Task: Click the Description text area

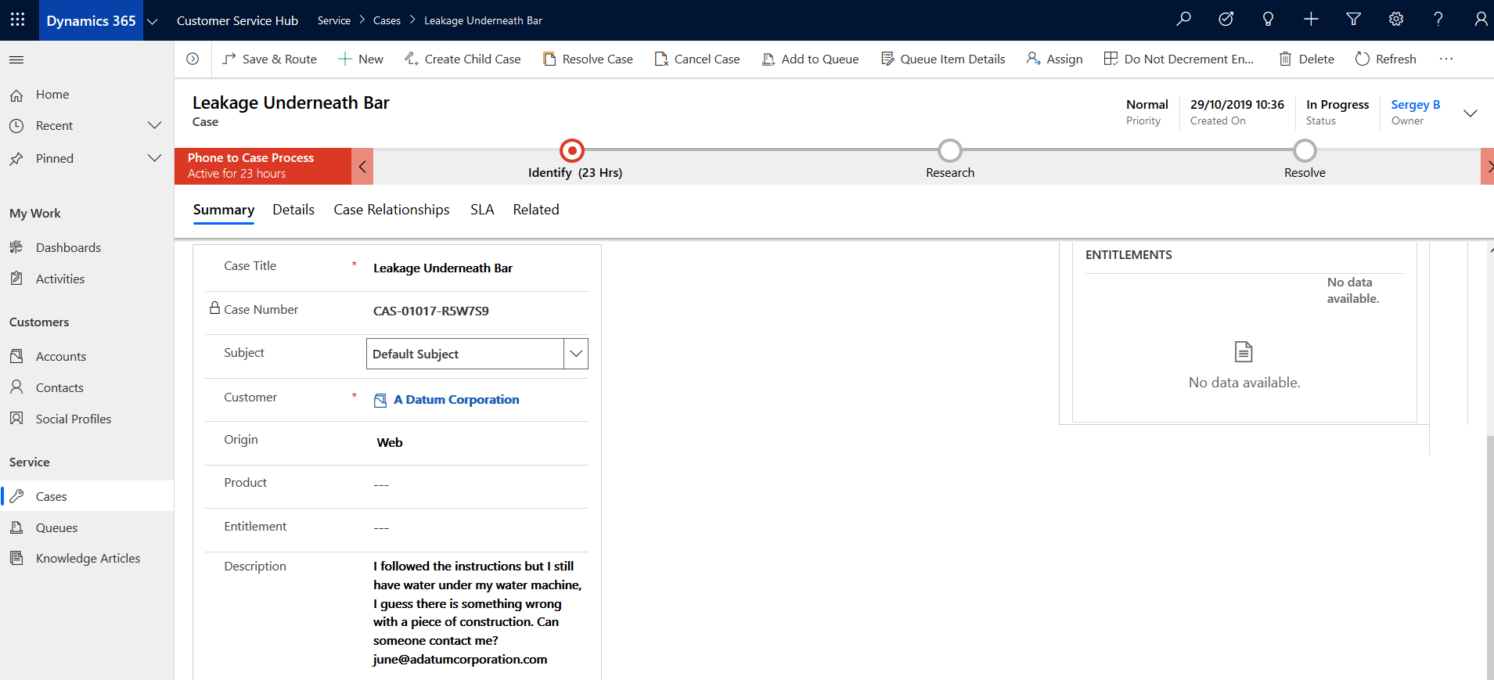Action: [477, 613]
